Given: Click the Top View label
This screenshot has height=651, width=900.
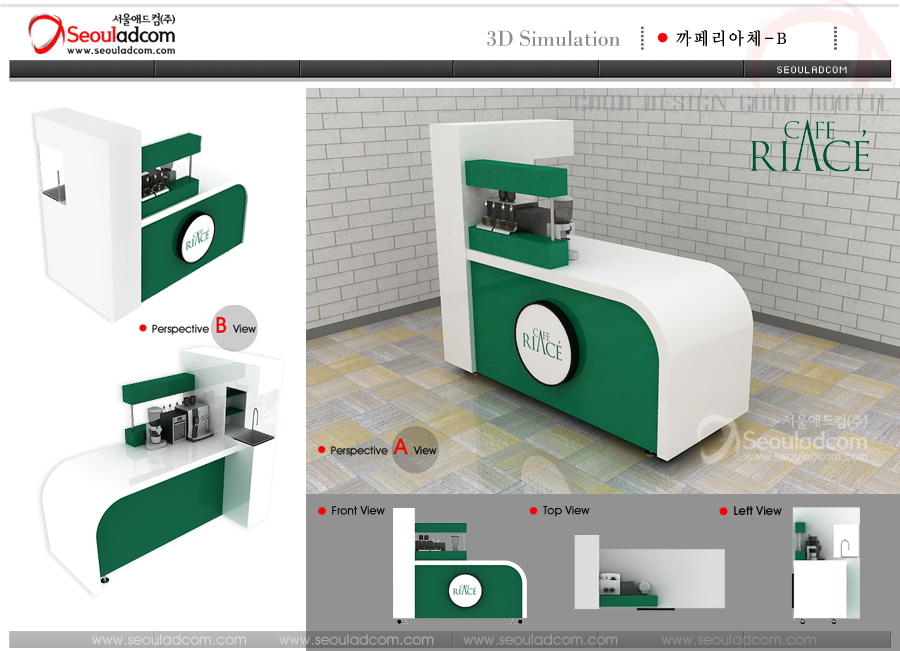Looking at the screenshot, I should [x=566, y=510].
